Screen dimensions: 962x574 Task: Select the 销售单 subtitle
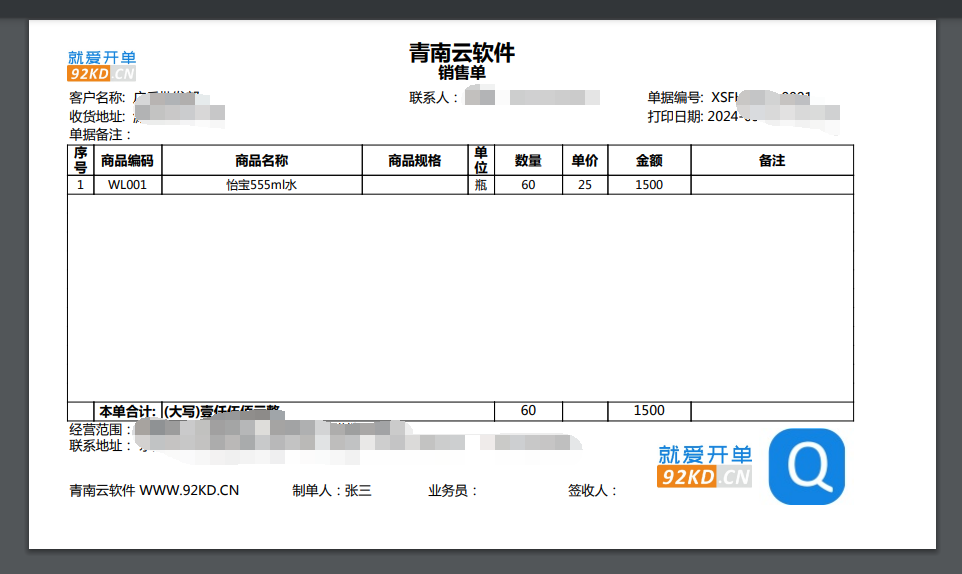pyautogui.click(x=461, y=72)
